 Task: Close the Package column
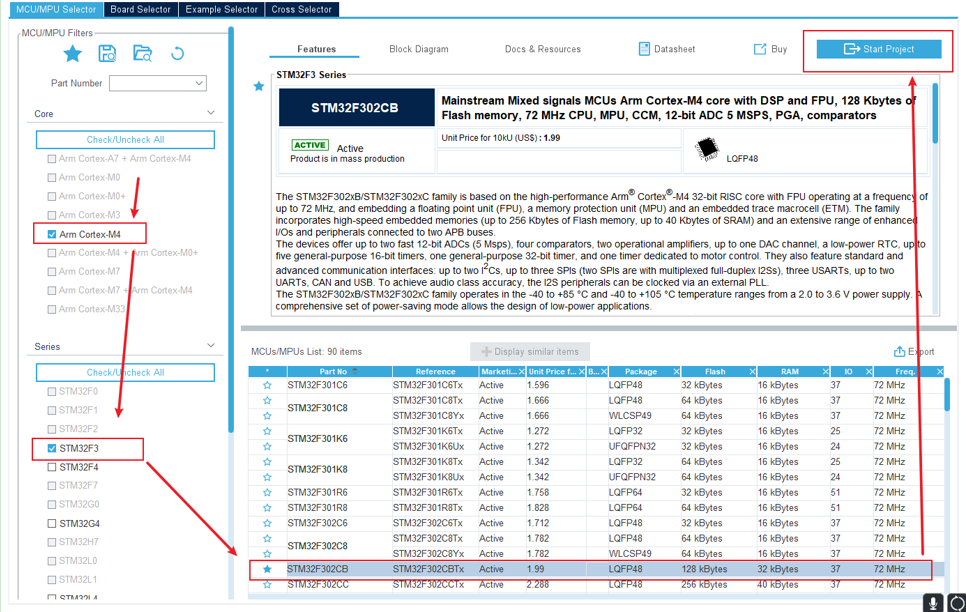click(x=676, y=372)
